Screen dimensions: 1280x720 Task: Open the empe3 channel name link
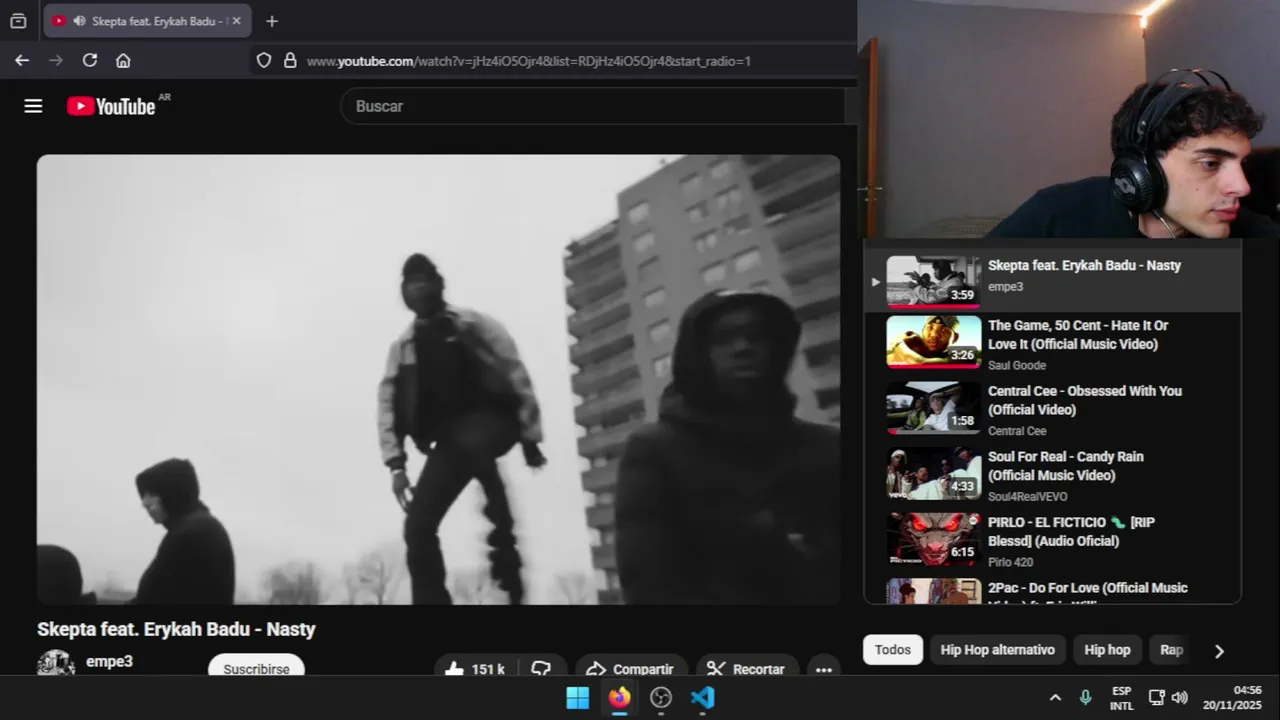coord(109,661)
